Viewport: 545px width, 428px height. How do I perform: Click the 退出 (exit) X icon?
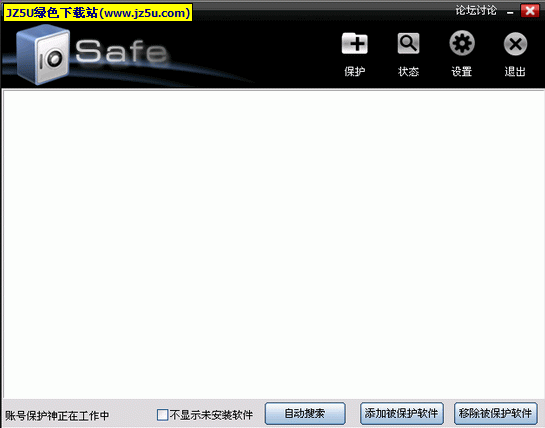[x=515, y=44]
